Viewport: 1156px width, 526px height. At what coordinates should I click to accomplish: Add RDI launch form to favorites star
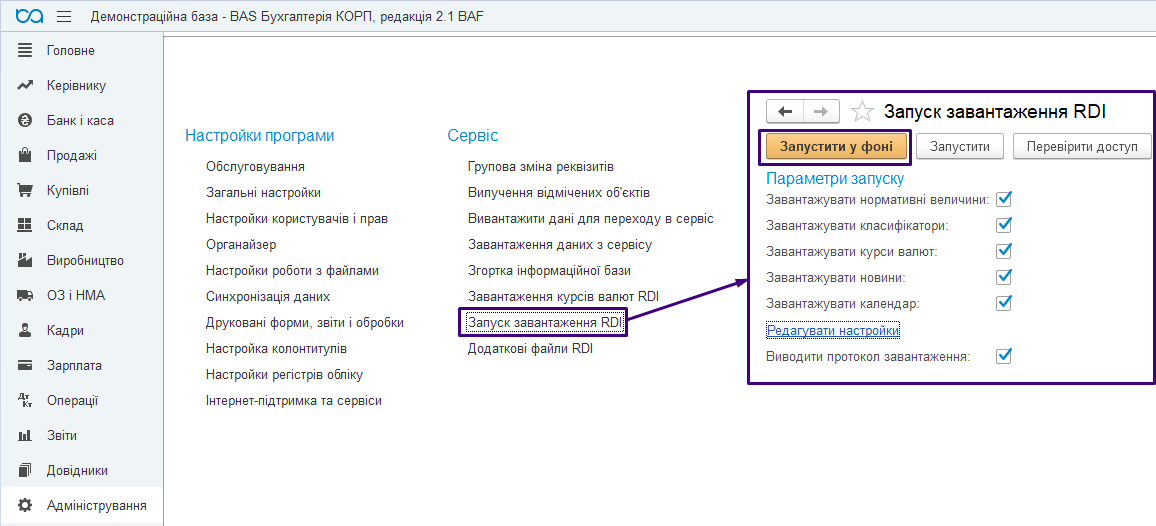tap(861, 111)
